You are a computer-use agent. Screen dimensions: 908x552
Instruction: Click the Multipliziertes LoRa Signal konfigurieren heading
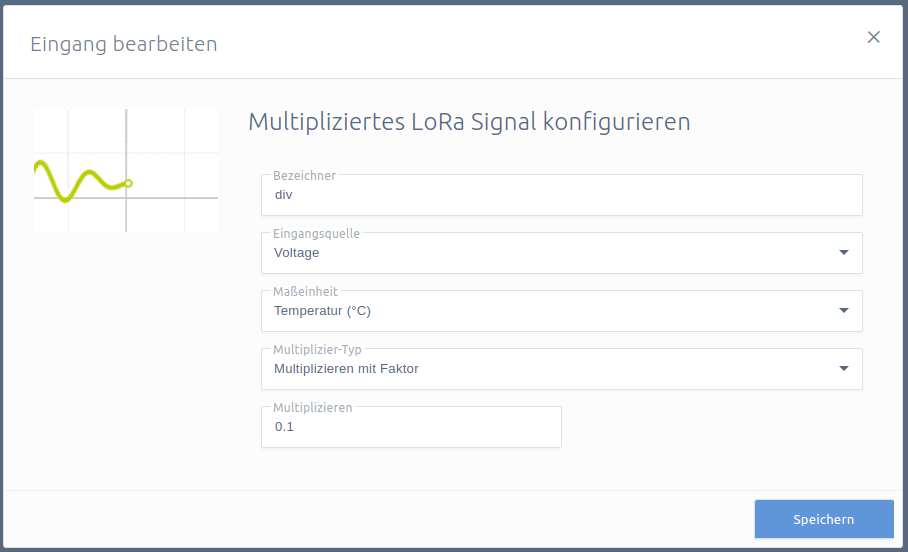click(x=470, y=122)
